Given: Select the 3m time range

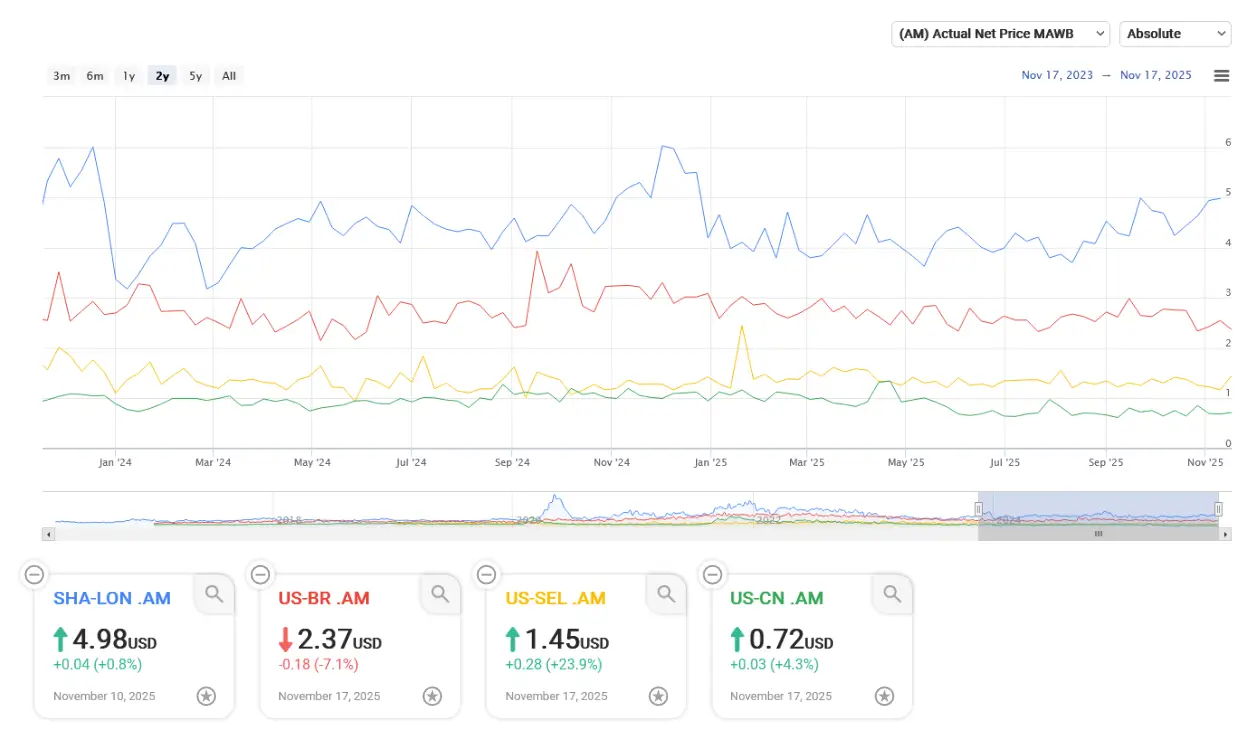Looking at the screenshot, I should pyautogui.click(x=62, y=76).
